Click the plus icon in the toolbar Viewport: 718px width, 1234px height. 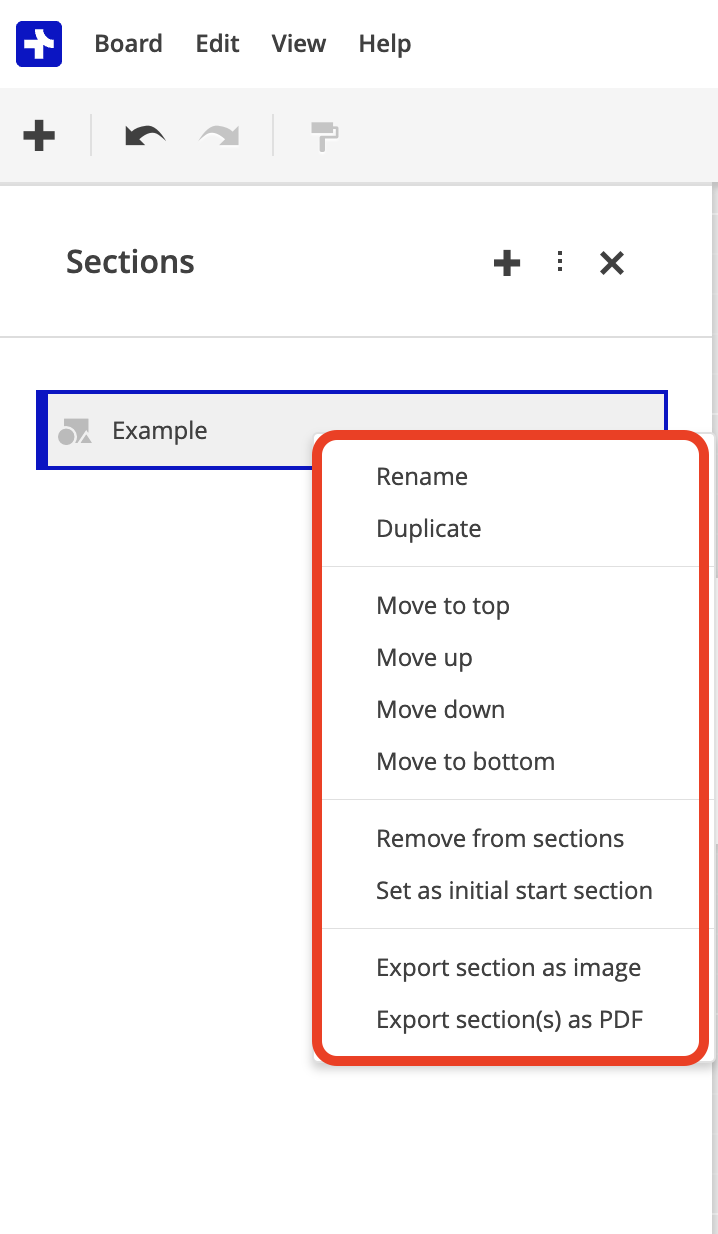39,135
